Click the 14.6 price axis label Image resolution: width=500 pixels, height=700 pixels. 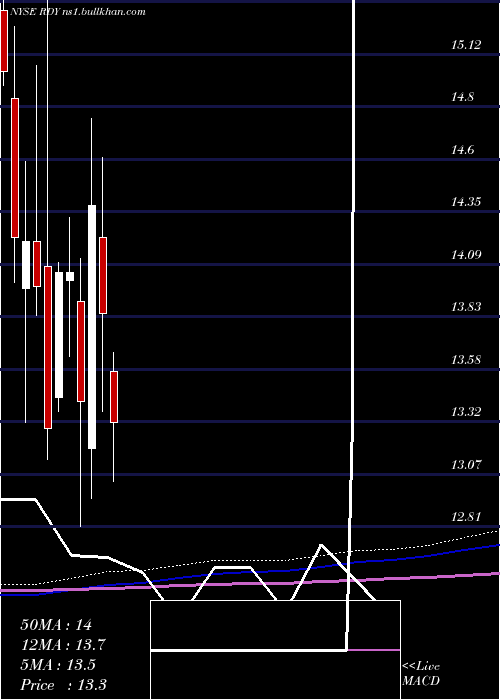[462, 150]
